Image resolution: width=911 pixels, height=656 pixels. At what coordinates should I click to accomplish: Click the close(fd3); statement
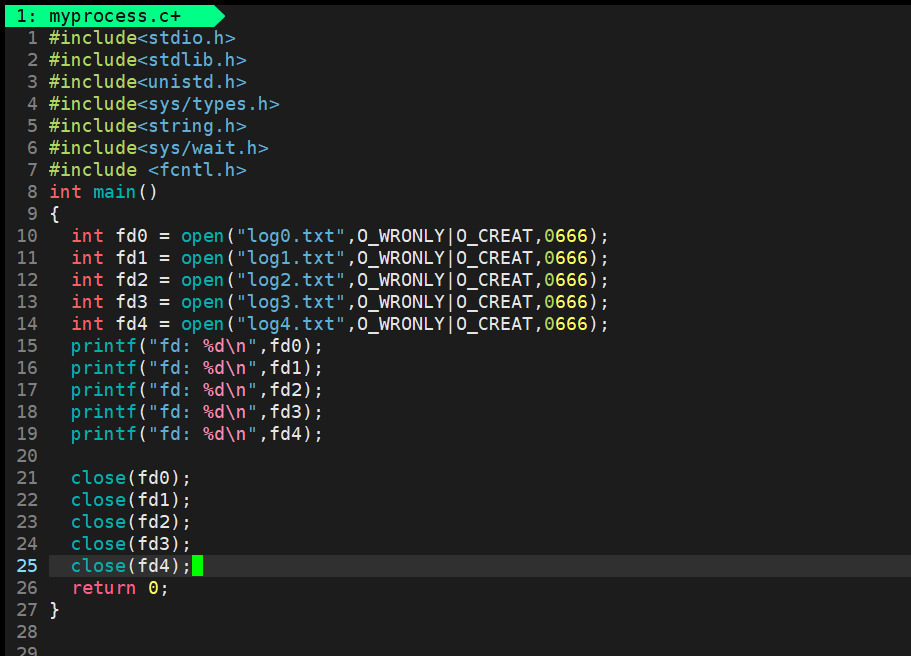[x=131, y=544]
